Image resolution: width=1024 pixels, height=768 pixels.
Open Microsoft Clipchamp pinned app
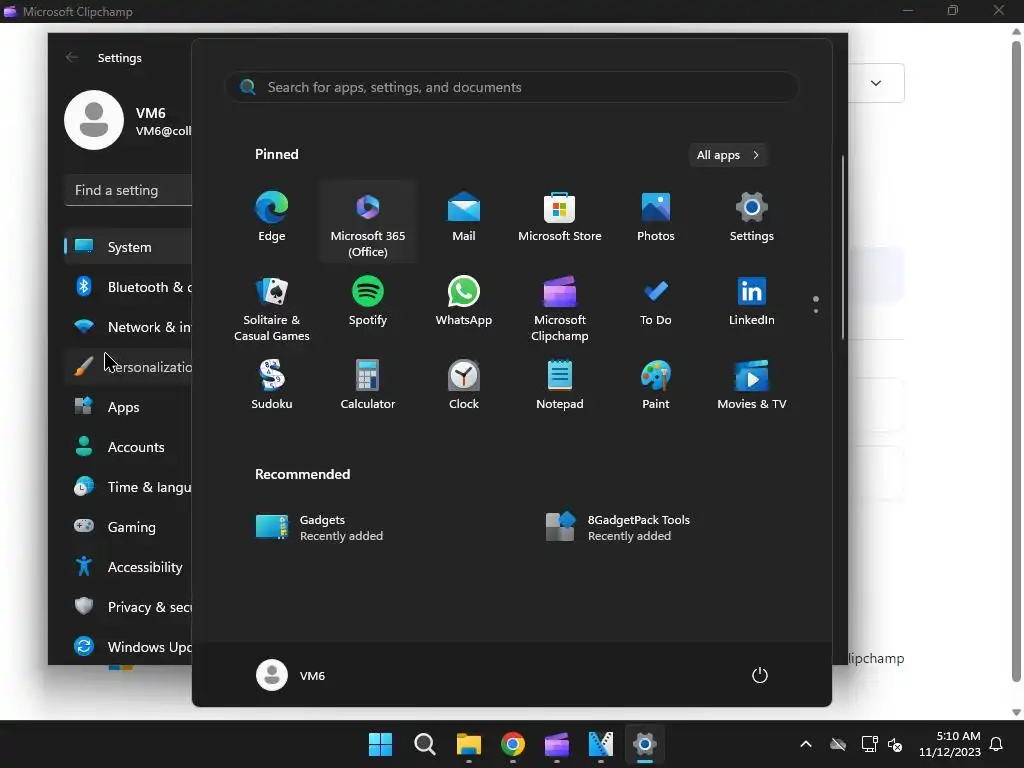coord(560,307)
